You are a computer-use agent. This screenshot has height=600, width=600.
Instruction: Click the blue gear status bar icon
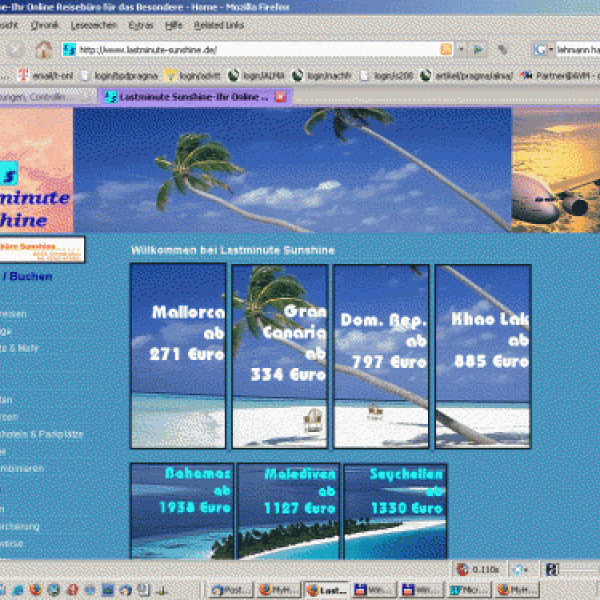tap(518, 569)
